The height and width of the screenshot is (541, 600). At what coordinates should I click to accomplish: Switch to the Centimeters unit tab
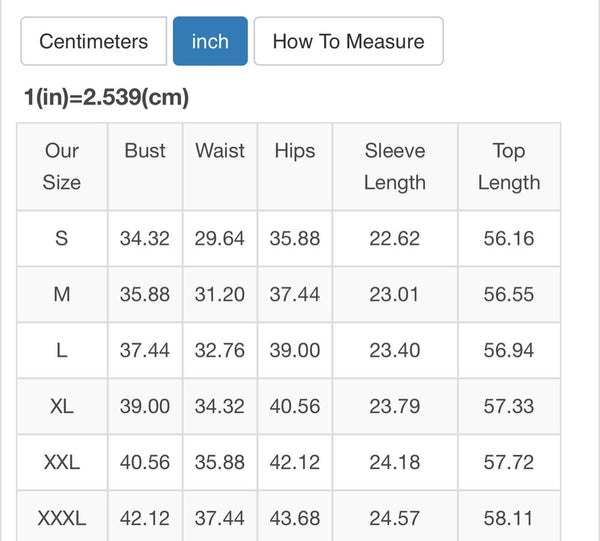point(94,41)
